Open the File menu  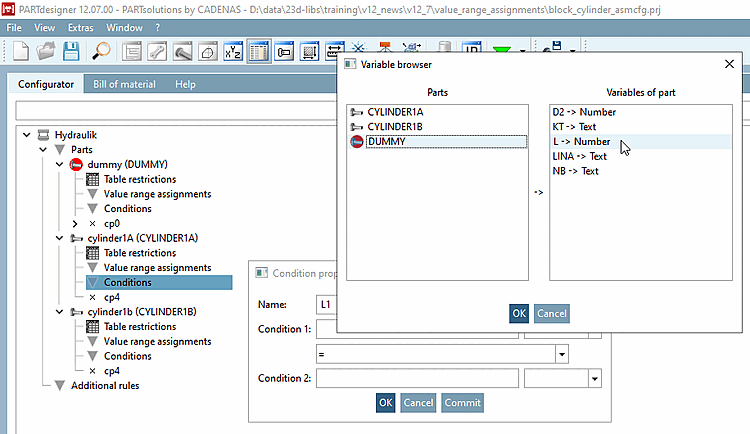pyautogui.click(x=14, y=28)
